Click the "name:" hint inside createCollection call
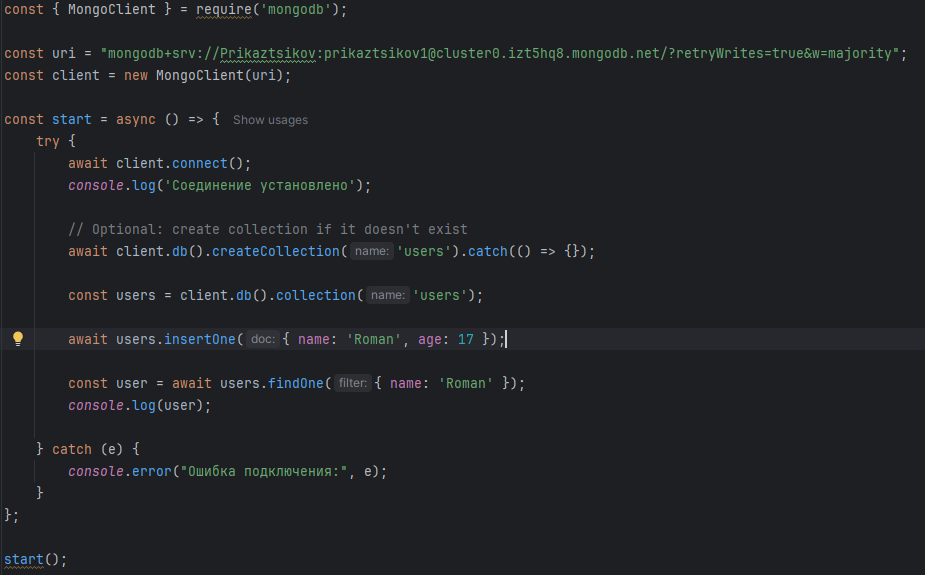Viewport: 925px width, 575px height. coord(371,252)
